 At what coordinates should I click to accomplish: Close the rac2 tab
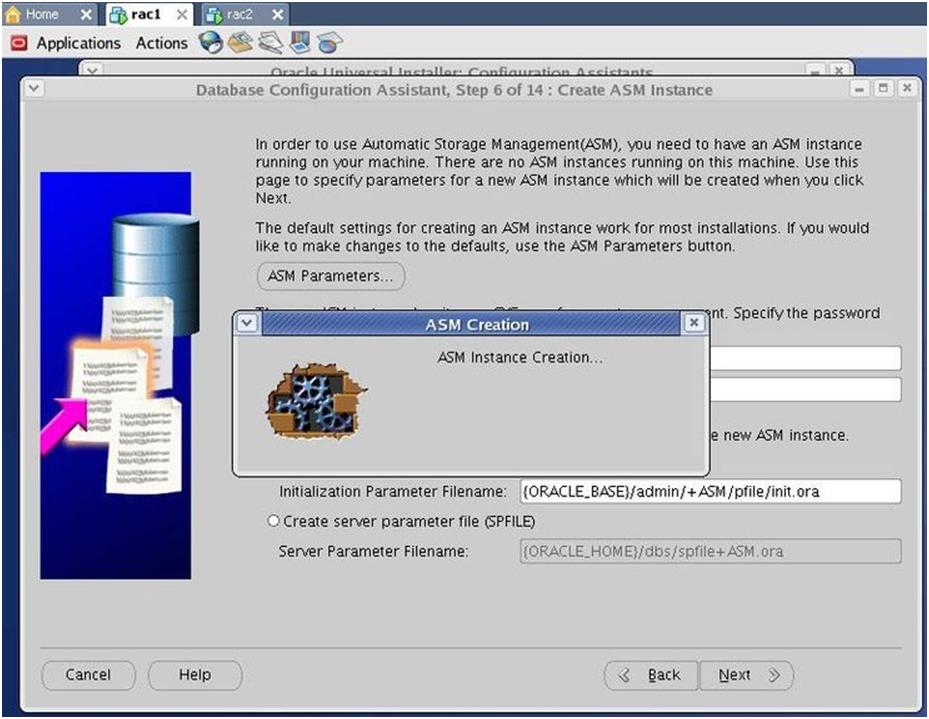278,14
